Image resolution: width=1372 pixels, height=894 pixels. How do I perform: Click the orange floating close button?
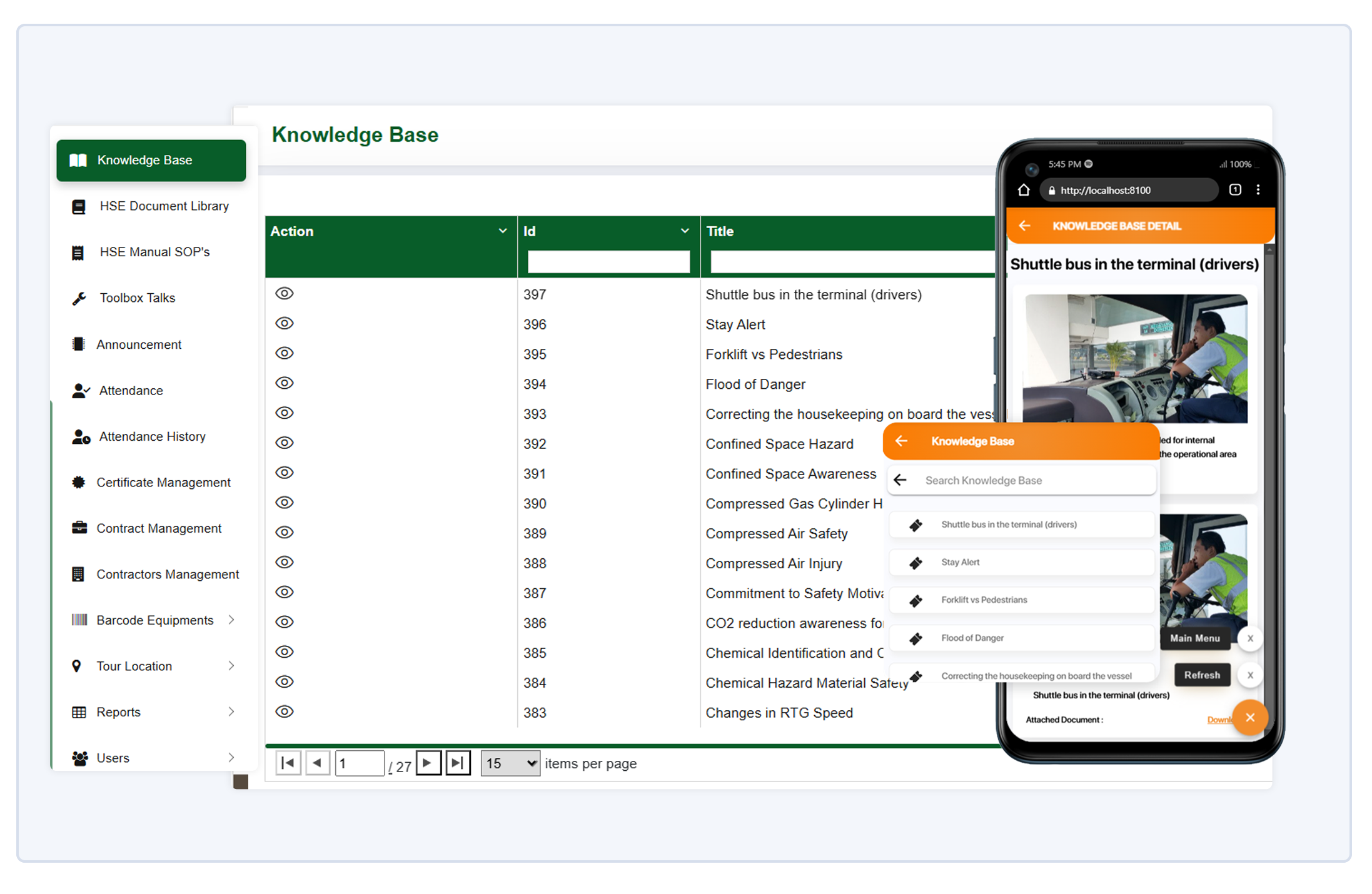click(1249, 717)
